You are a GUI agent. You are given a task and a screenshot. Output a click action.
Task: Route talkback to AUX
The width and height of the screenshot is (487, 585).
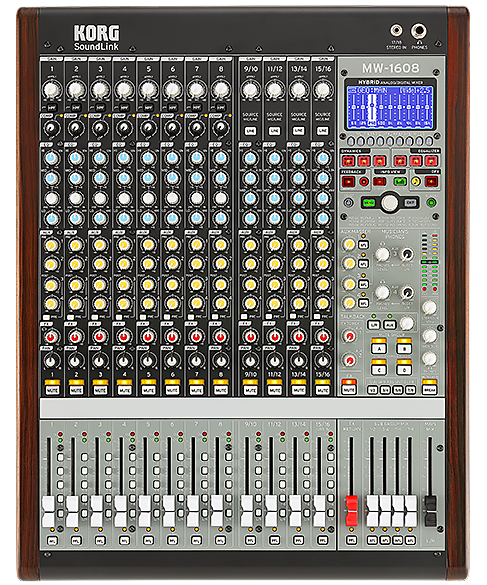(x=390, y=325)
